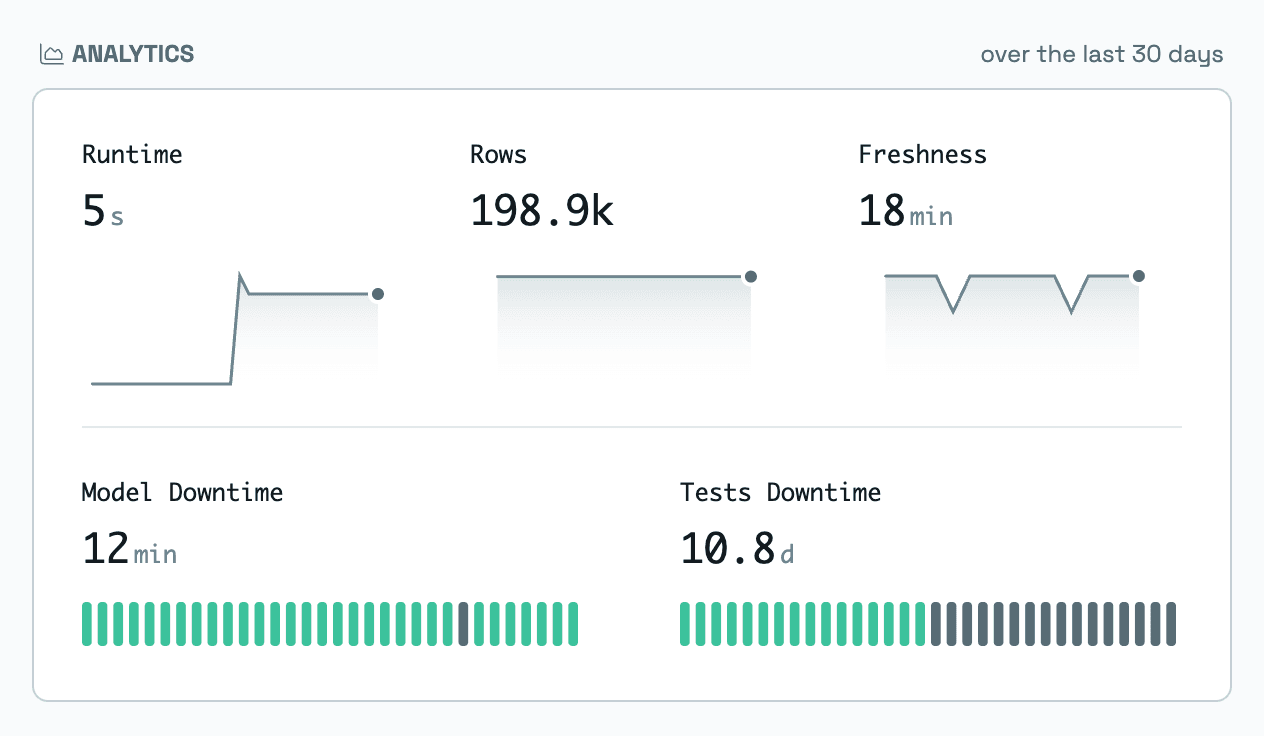The height and width of the screenshot is (736, 1264).
Task: Click the Analytics chart icon
Action: point(51,54)
